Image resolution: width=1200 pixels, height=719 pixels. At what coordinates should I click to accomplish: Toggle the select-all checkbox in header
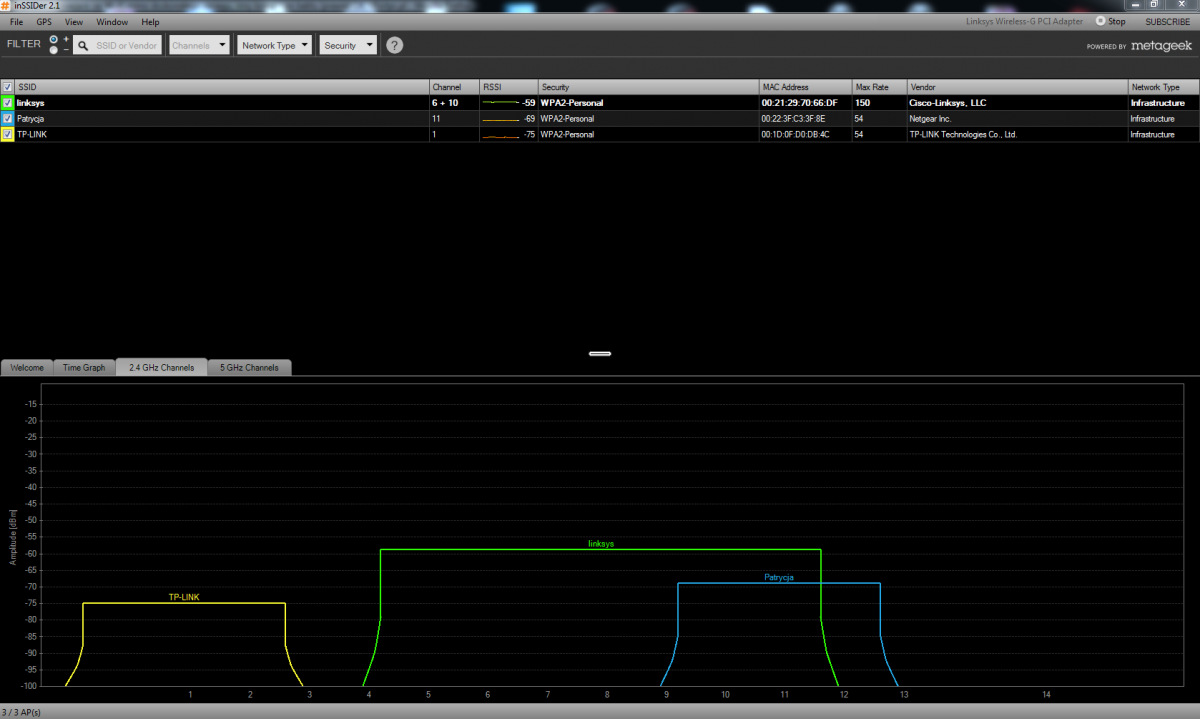click(x=7, y=87)
